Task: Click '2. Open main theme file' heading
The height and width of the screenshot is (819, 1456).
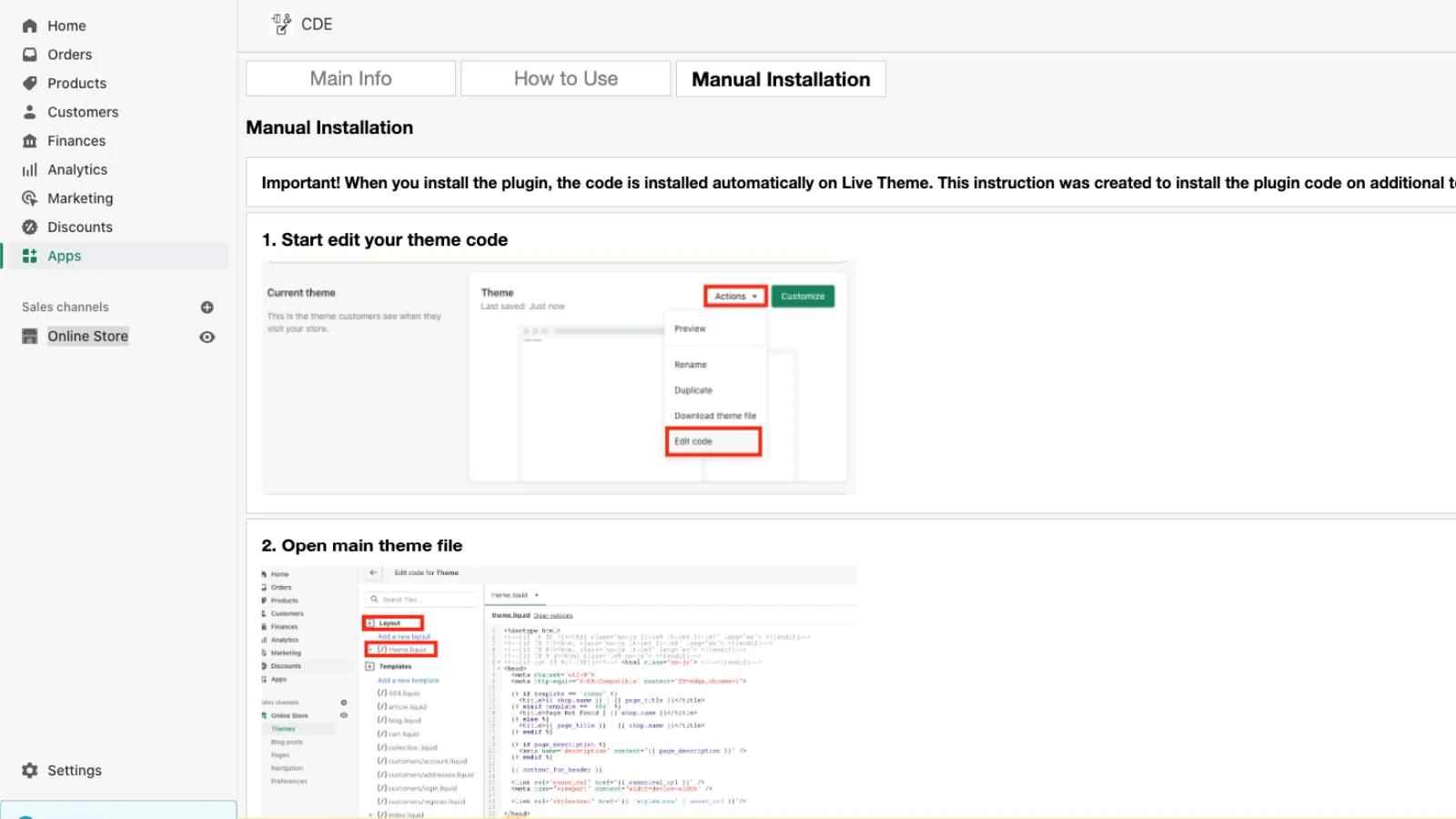Action: (x=362, y=546)
